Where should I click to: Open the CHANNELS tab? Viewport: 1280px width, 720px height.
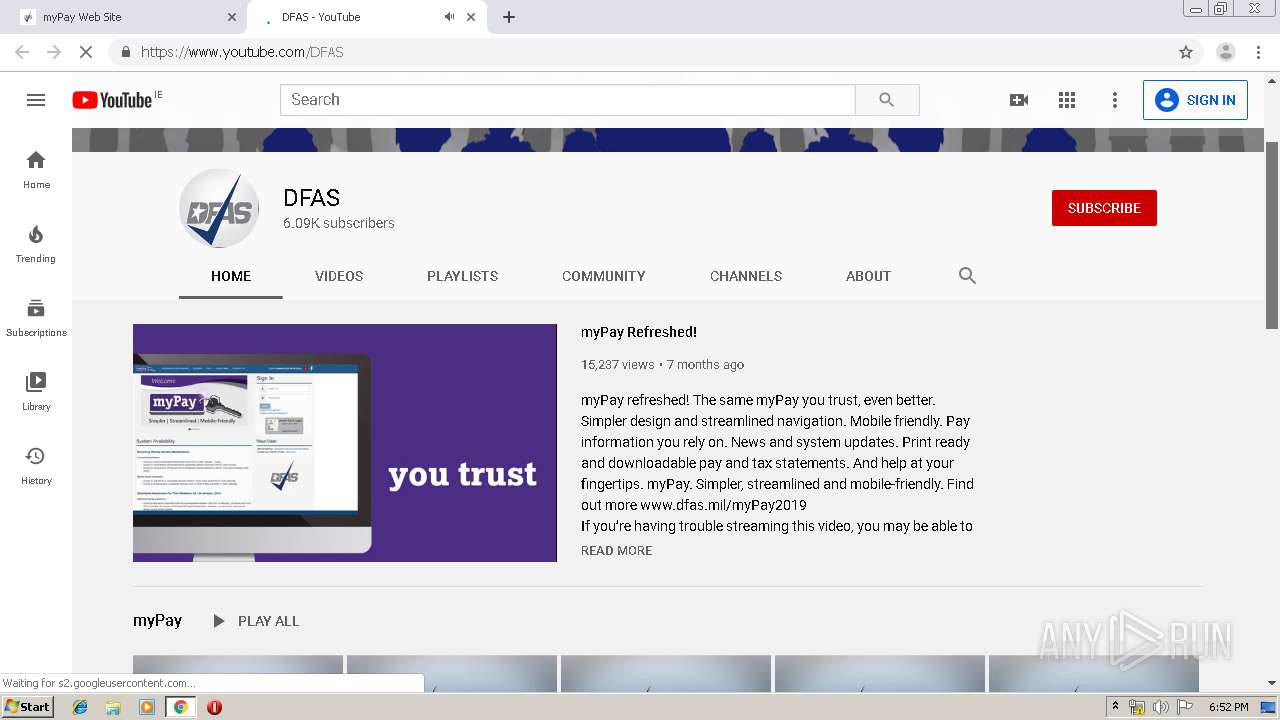(x=746, y=276)
